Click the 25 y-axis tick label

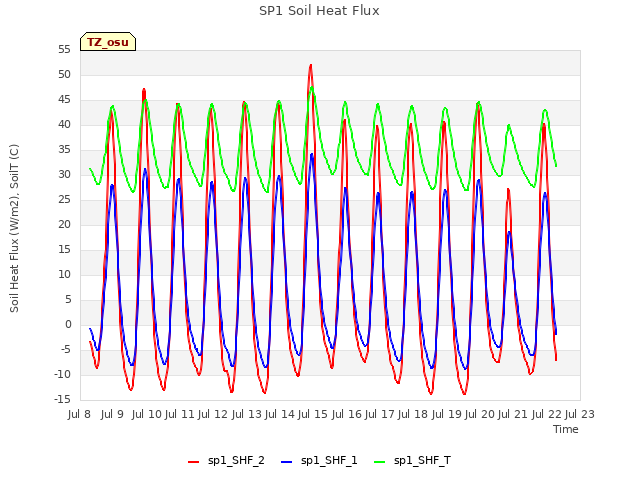point(64,200)
